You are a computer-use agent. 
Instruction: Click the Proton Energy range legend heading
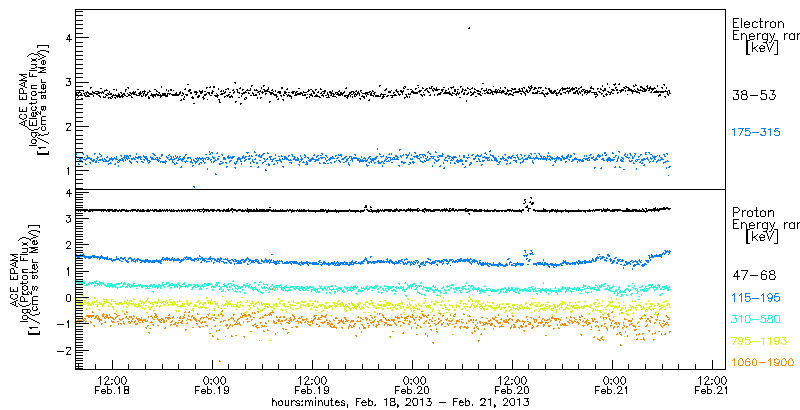(x=765, y=225)
